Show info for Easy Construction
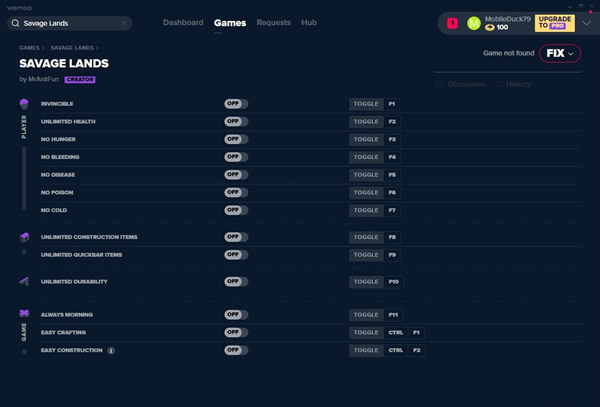This screenshot has height=407, width=600. [x=111, y=351]
